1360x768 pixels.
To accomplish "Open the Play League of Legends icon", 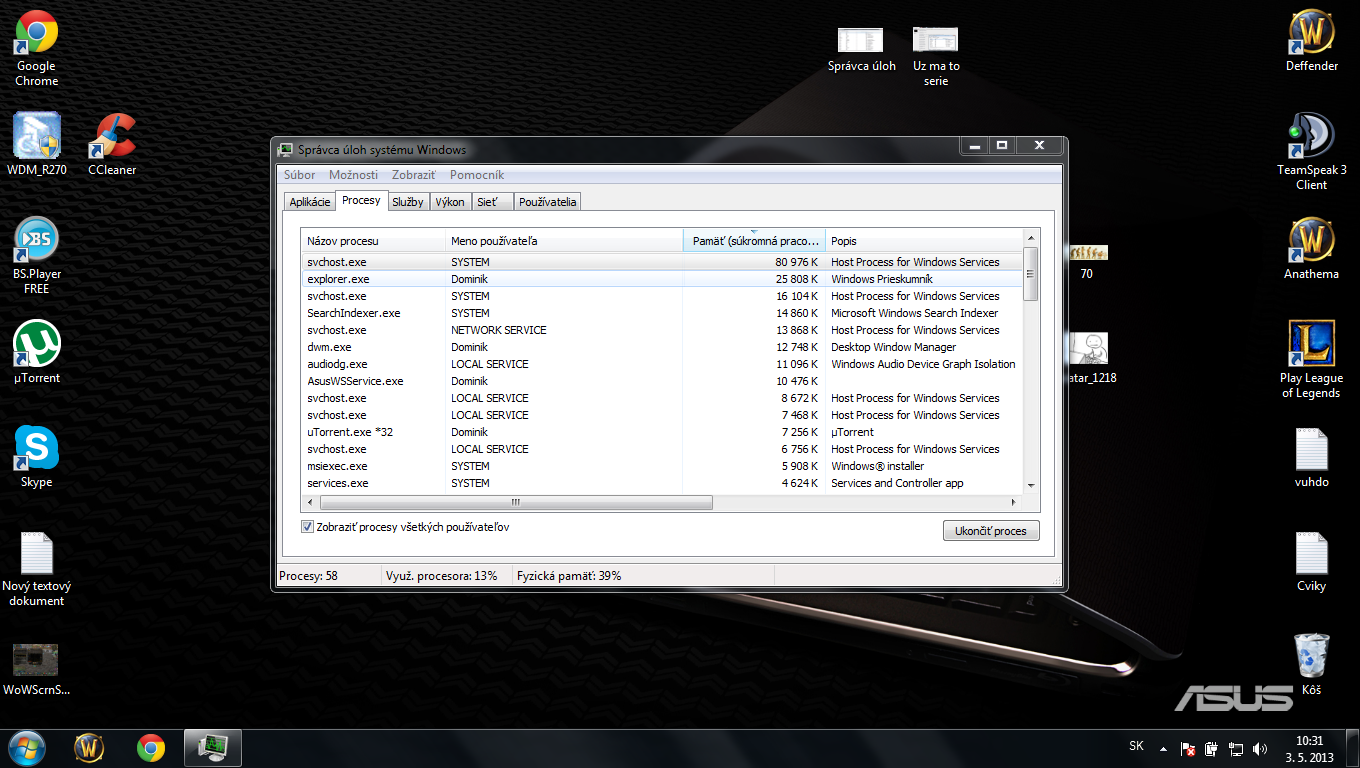I will click(x=1311, y=345).
